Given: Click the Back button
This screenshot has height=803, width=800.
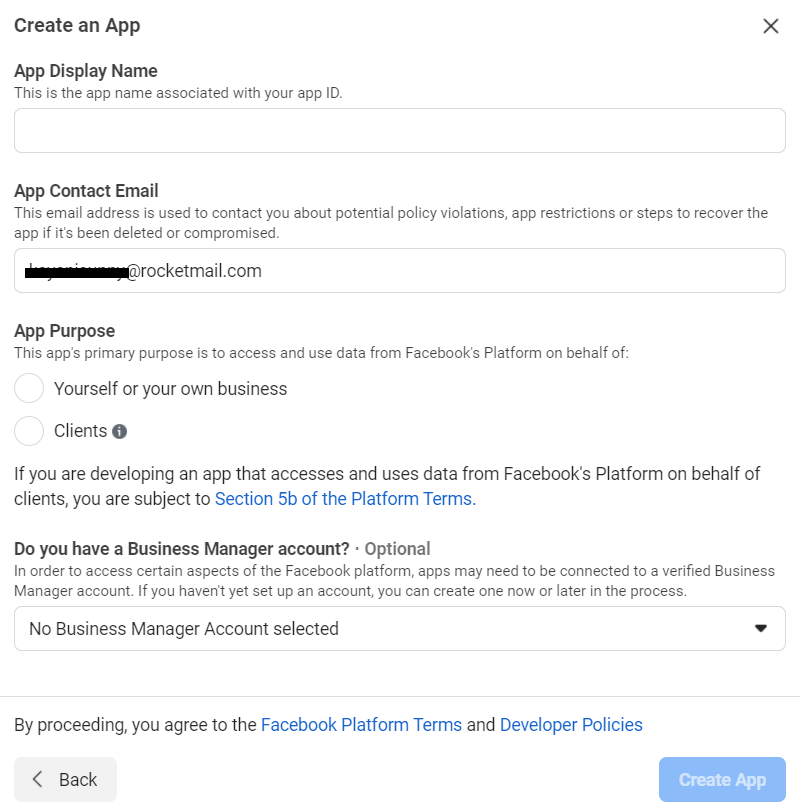Looking at the screenshot, I should coord(65,779).
